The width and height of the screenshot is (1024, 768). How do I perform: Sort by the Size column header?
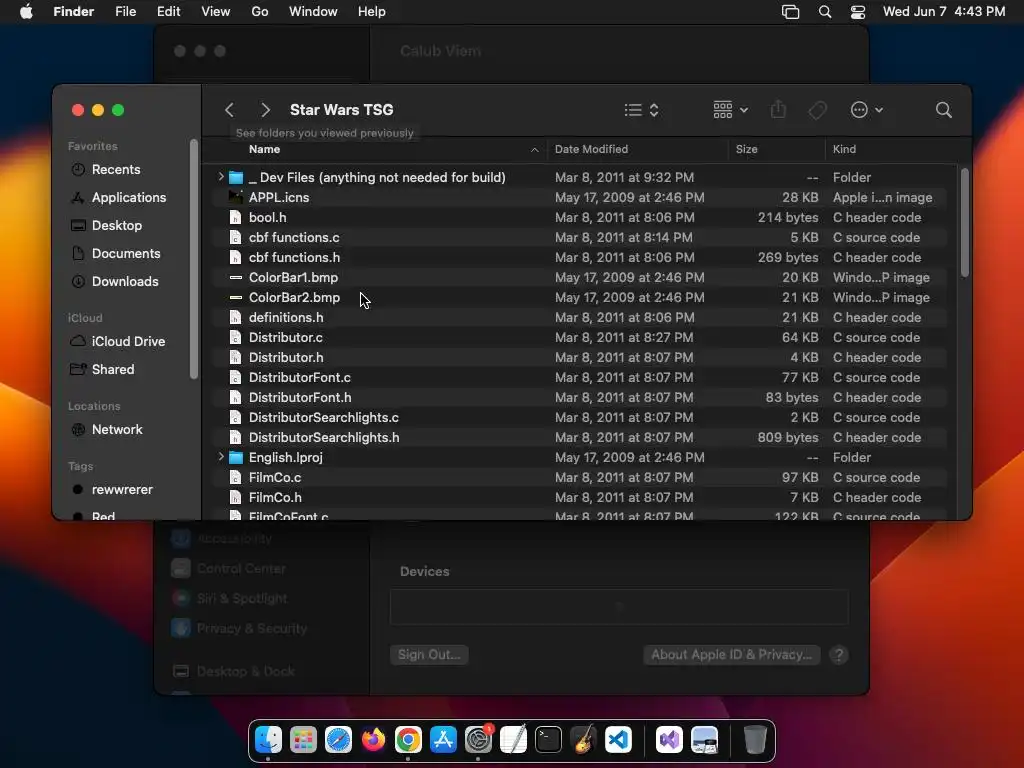click(776, 150)
